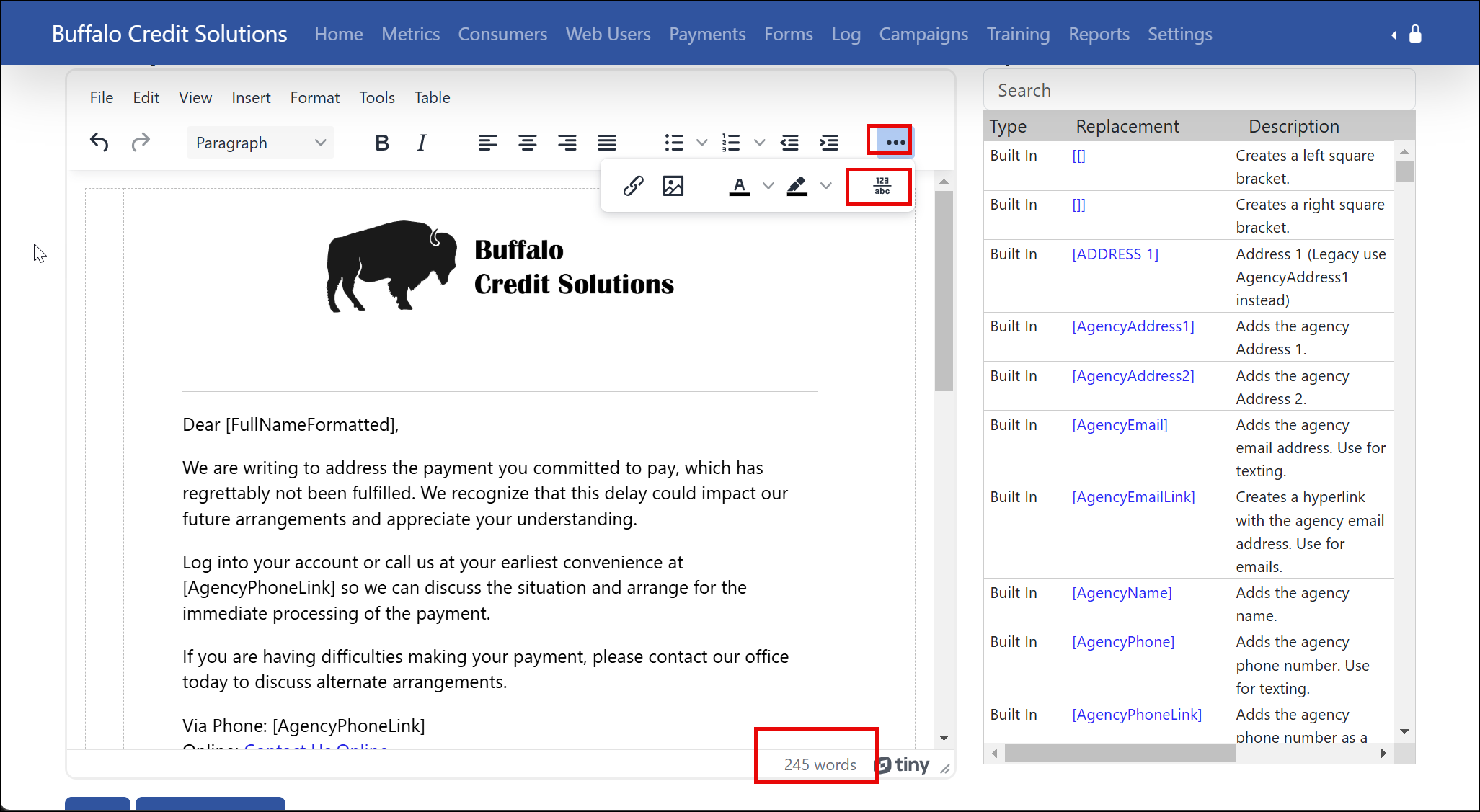Expand text color options arrow
Image resolution: width=1480 pixels, height=812 pixels.
[x=768, y=186]
